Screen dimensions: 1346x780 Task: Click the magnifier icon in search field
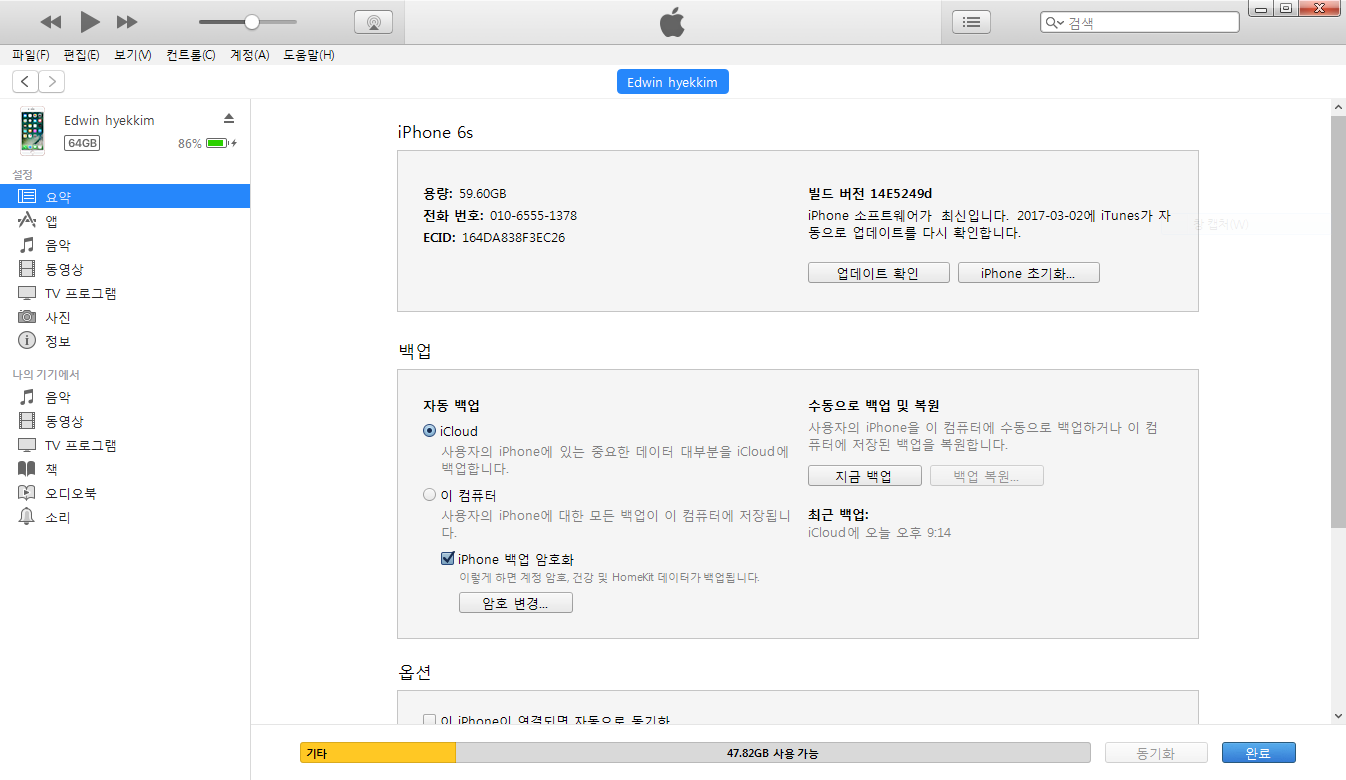coord(1054,22)
